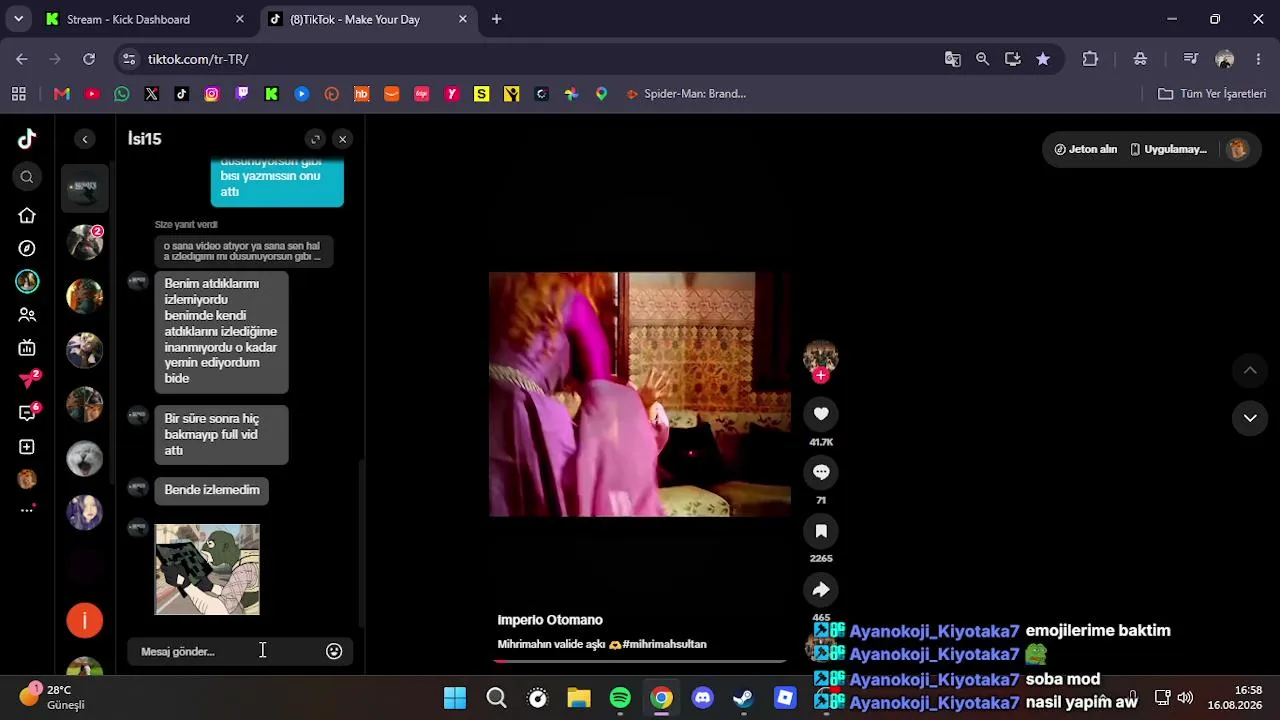Viewport: 1280px width, 720px height.
Task: Open the More options ellipsis in sidebar
Action: coord(27,510)
